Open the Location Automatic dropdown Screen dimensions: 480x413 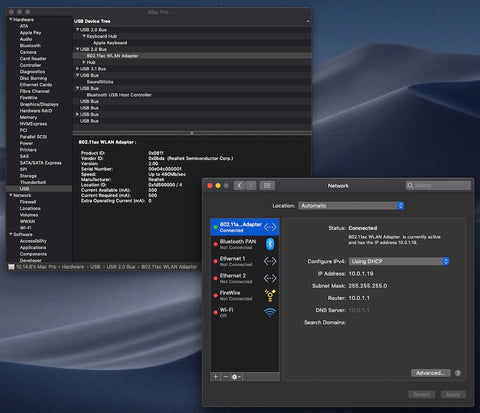pyautogui.click(x=351, y=206)
